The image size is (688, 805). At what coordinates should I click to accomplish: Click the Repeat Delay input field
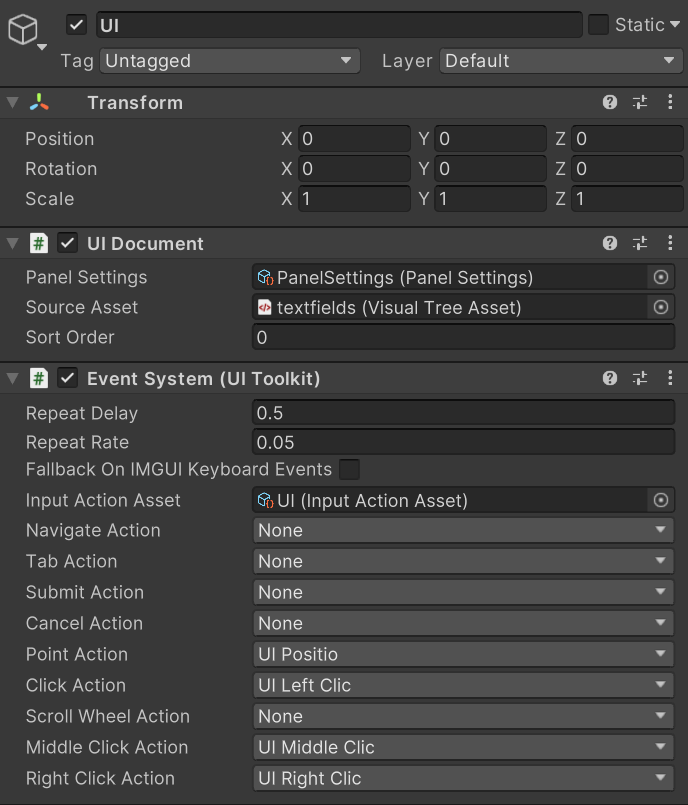464,413
